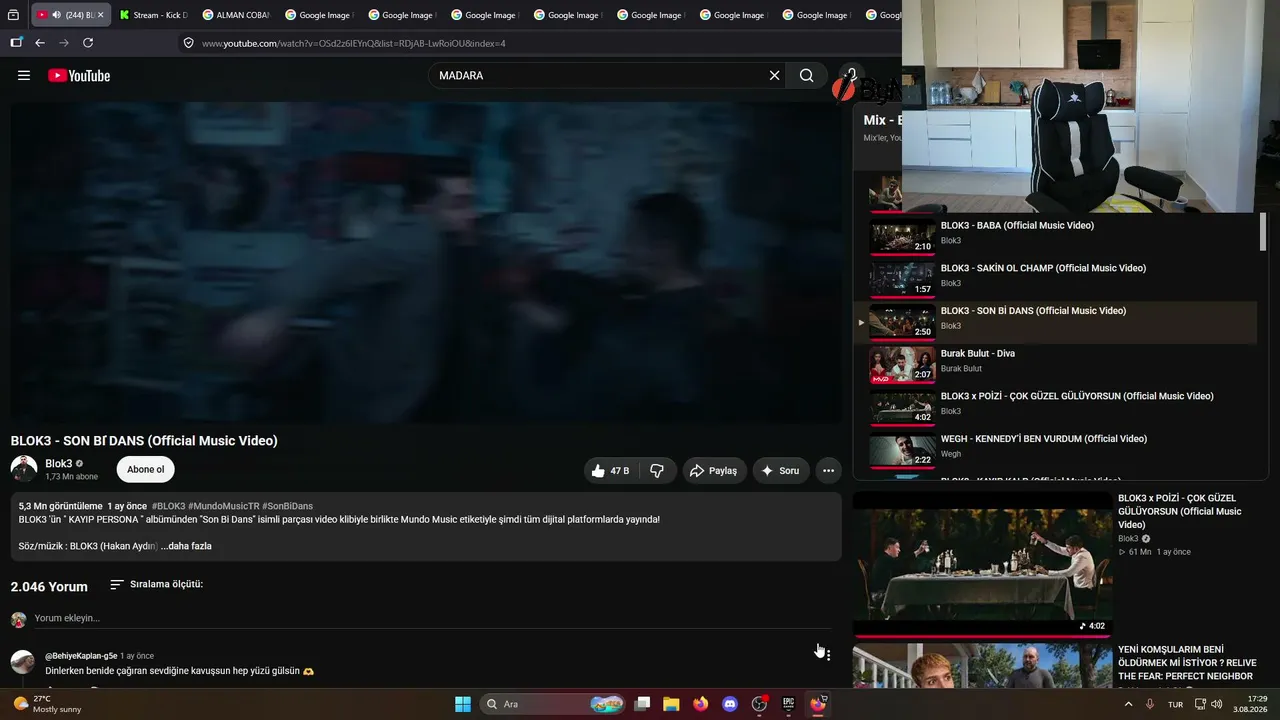Viewport: 1280px width, 720px height.
Task: Open the Soru ask button
Action: (x=781, y=470)
